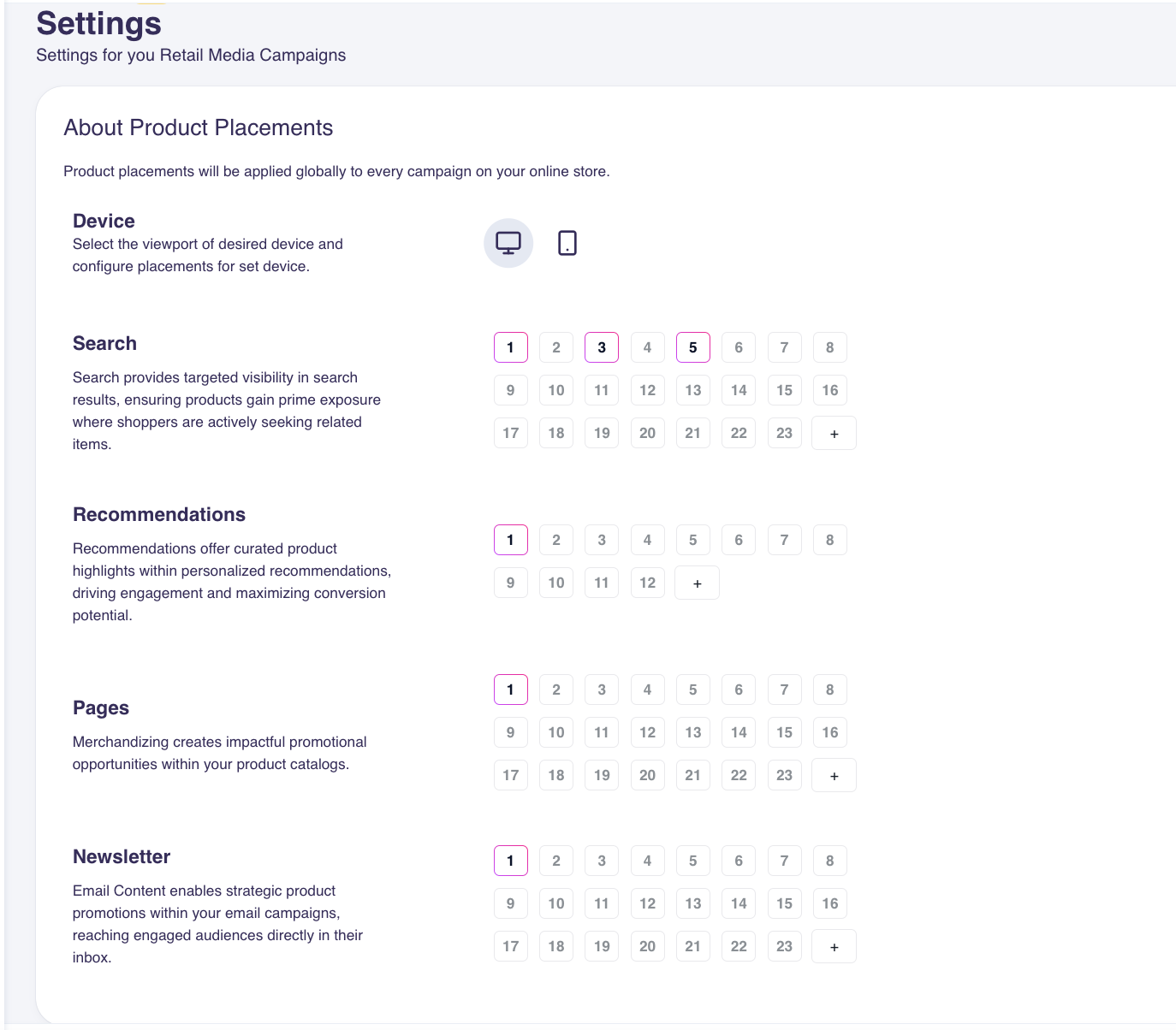Select Newsletter placement position 20
This screenshot has height=1030, width=1176.
[647, 946]
